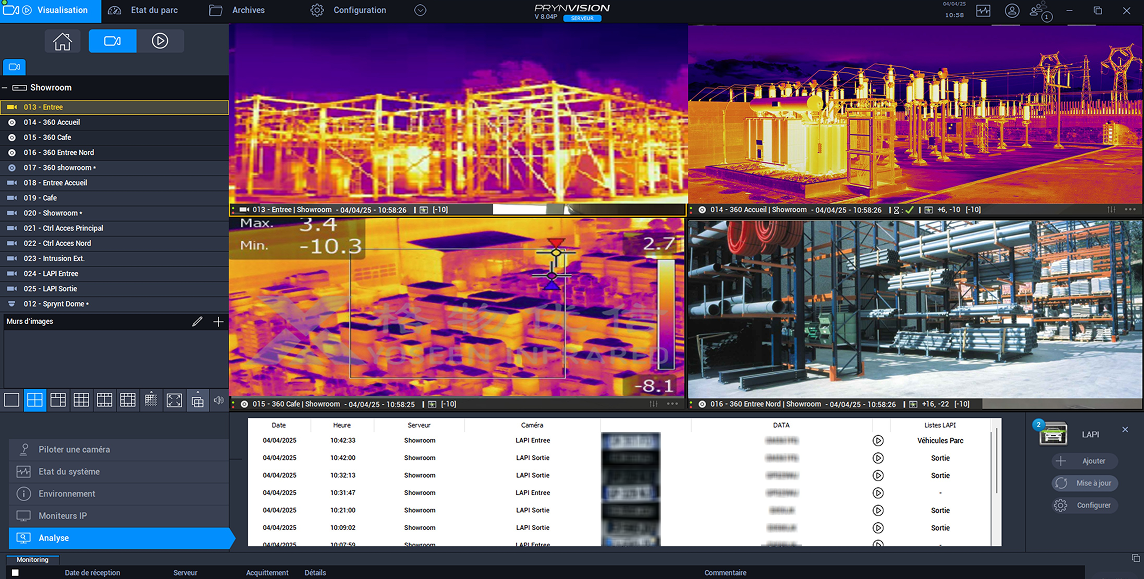Select the 2x2 grid layout

click(x=35, y=400)
